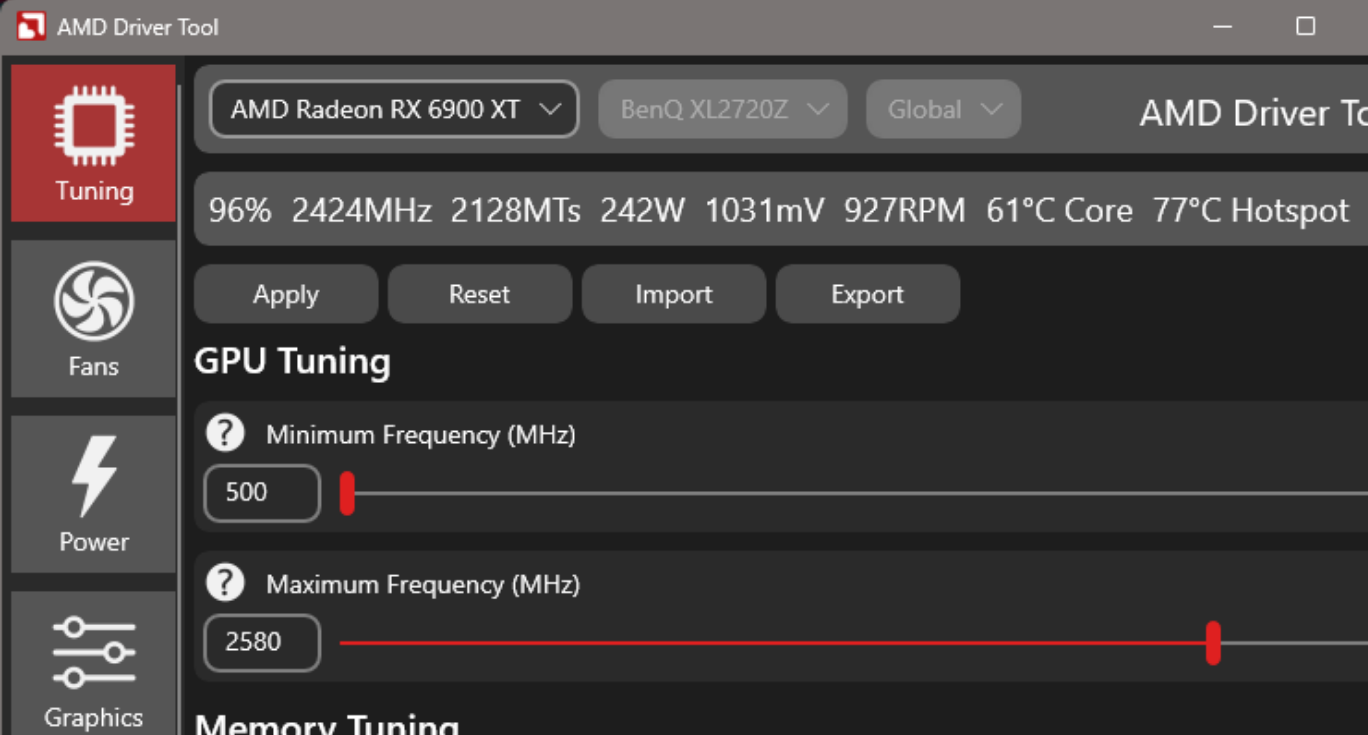
Task: Select the Fans section icon
Action: (x=93, y=297)
